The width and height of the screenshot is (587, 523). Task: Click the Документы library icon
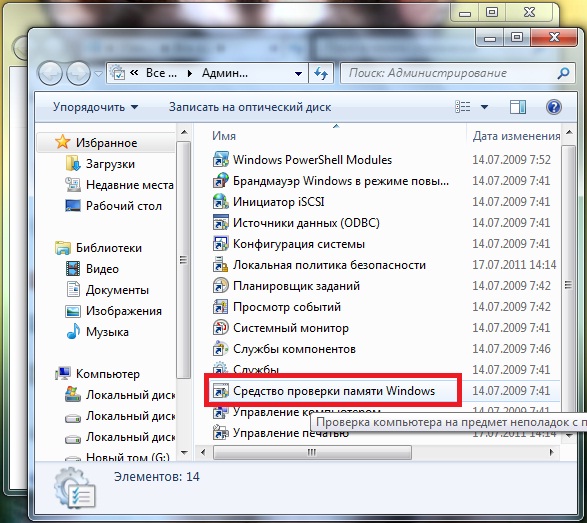click(x=73, y=289)
